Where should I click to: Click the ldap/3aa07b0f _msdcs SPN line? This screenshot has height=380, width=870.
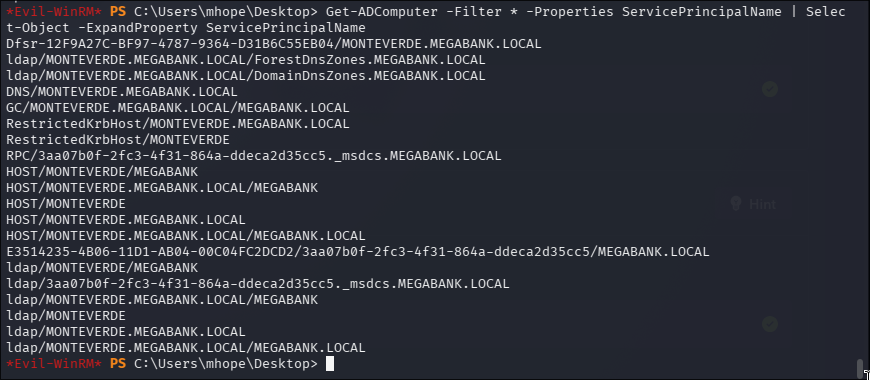tap(257, 284)
